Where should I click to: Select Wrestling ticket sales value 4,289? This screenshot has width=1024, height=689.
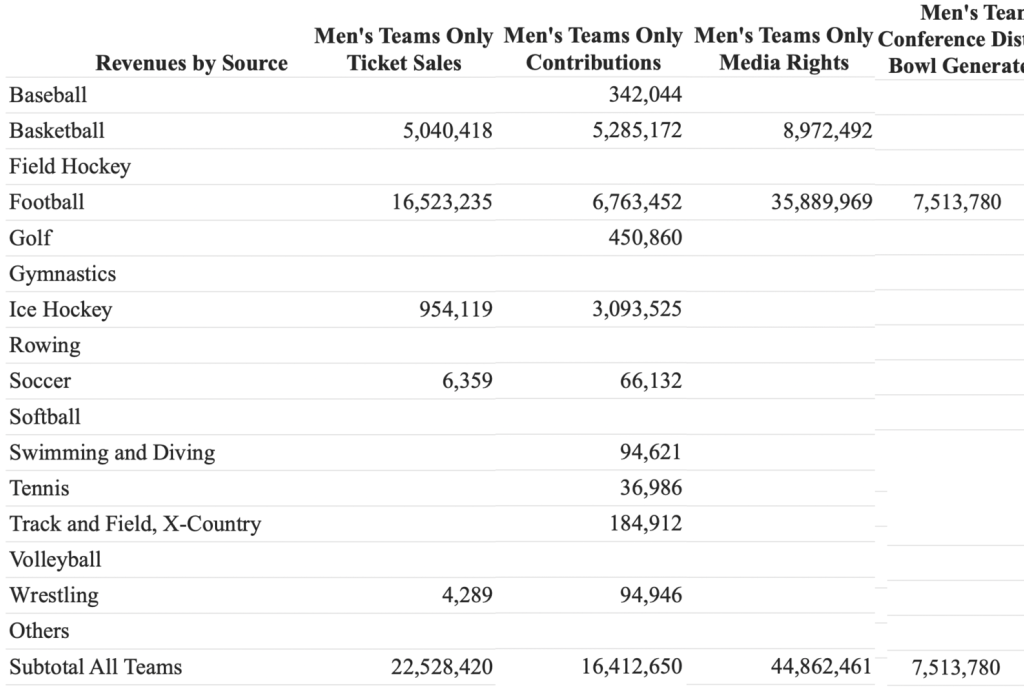tap(466, 596)
